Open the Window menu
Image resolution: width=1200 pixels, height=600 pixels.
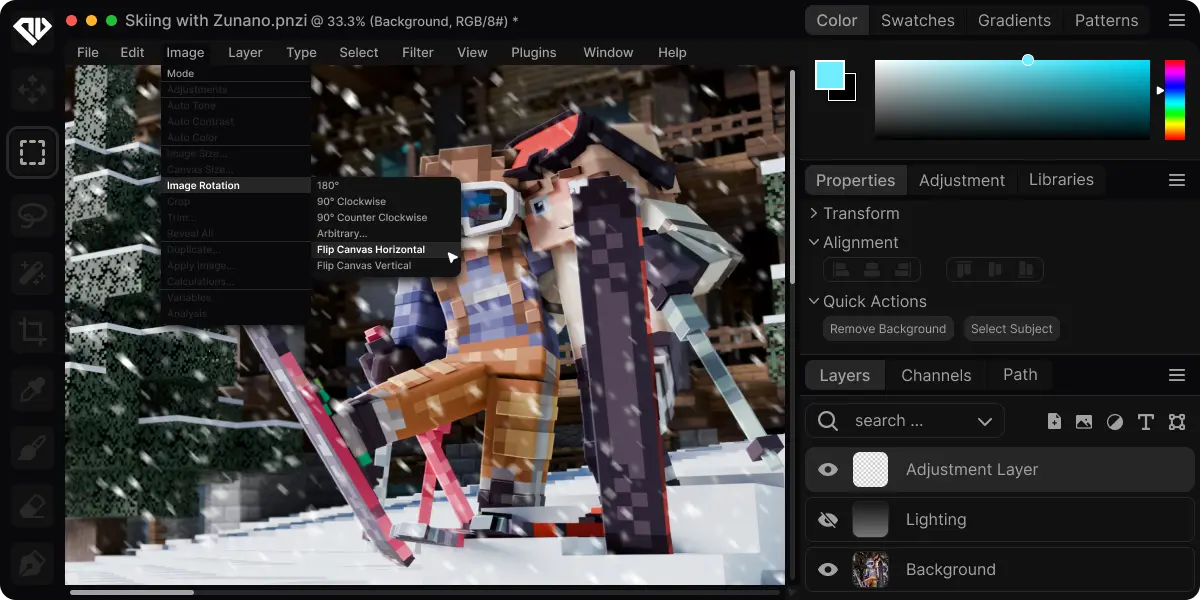click(608, 52)
